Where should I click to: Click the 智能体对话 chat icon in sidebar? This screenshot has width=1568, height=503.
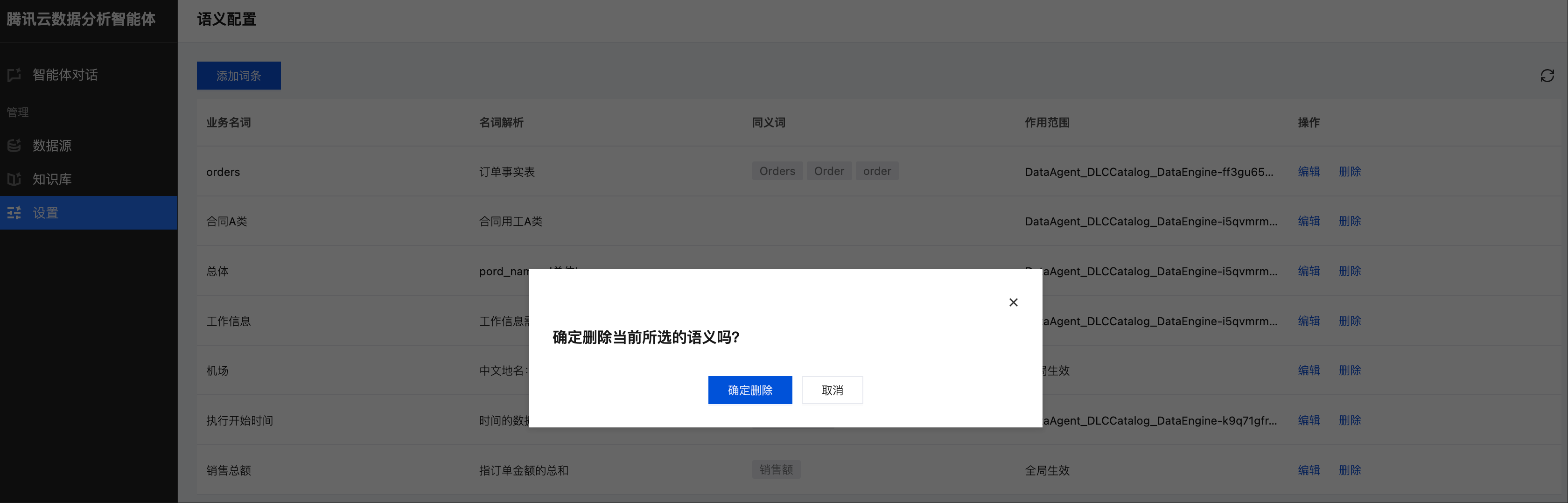point(14,74)
